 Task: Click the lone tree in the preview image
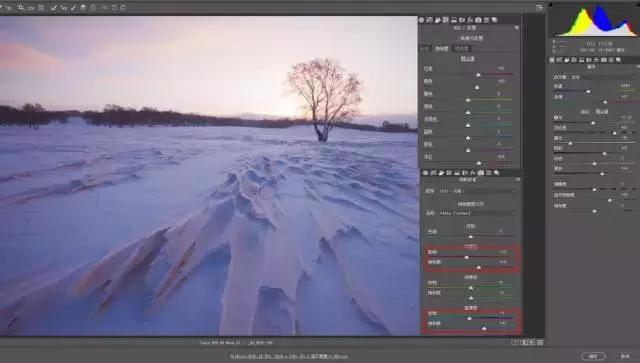click(x=325, y=99)
